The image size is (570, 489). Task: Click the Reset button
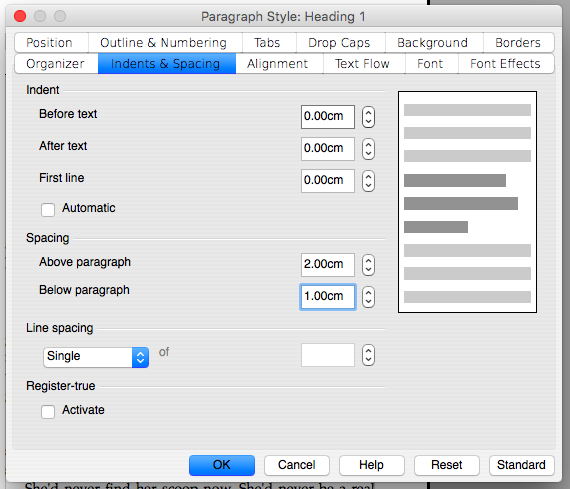(x=447, y=465)
